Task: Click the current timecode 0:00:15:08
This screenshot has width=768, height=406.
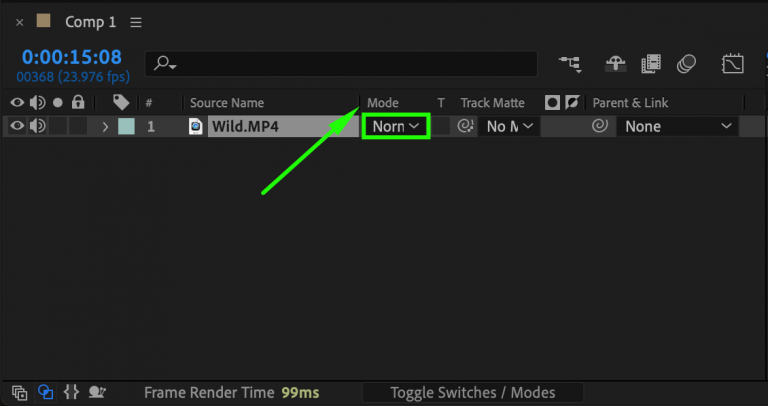Action: pos(71,57)
